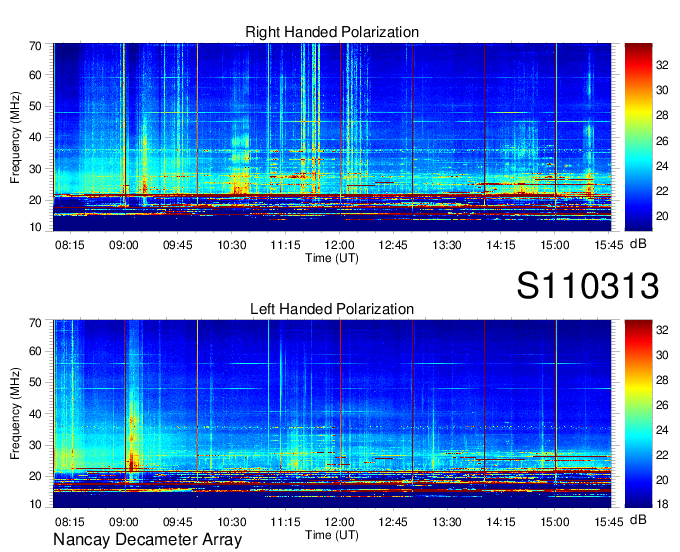680x552 pixels.
Task: Click the 15:45 tick under the top plot
Action: pos(608,245)
